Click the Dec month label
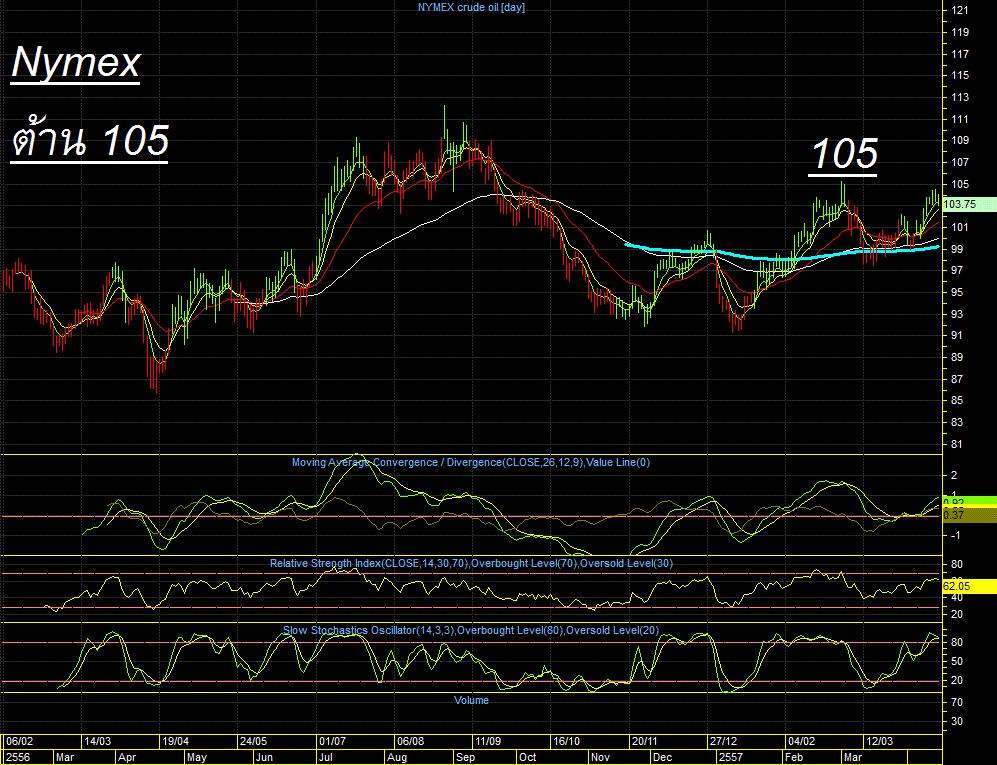This screenshot has height=765, width=997. [x=663, y=757]
